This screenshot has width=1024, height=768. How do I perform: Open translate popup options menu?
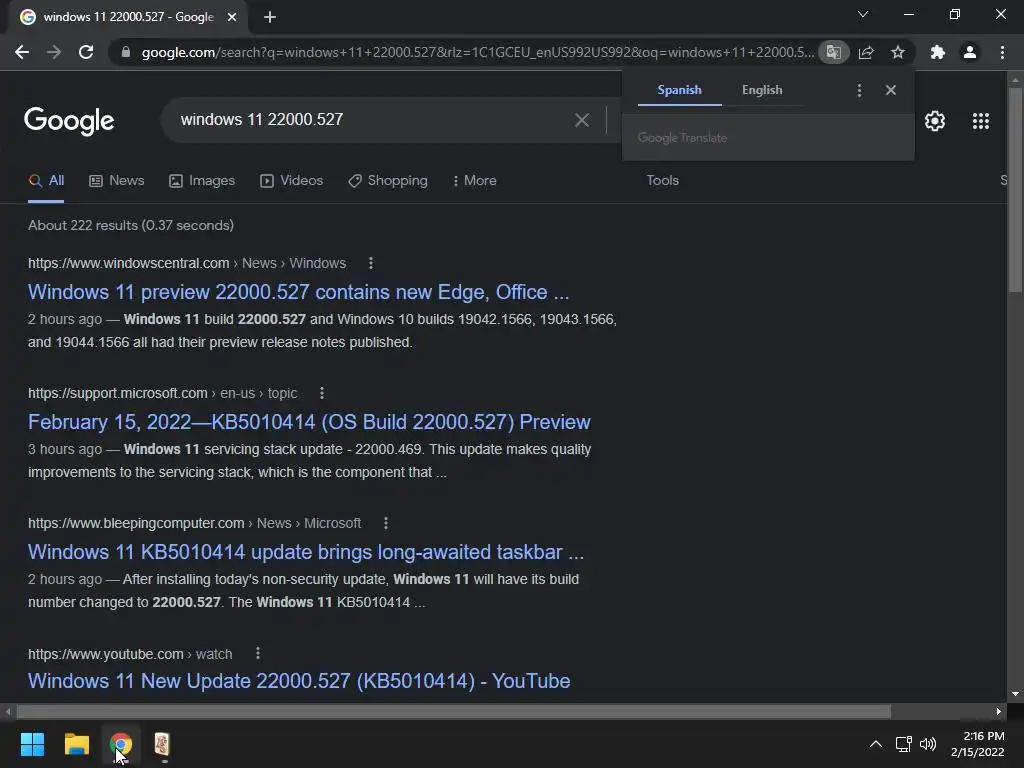pos(859,90)
